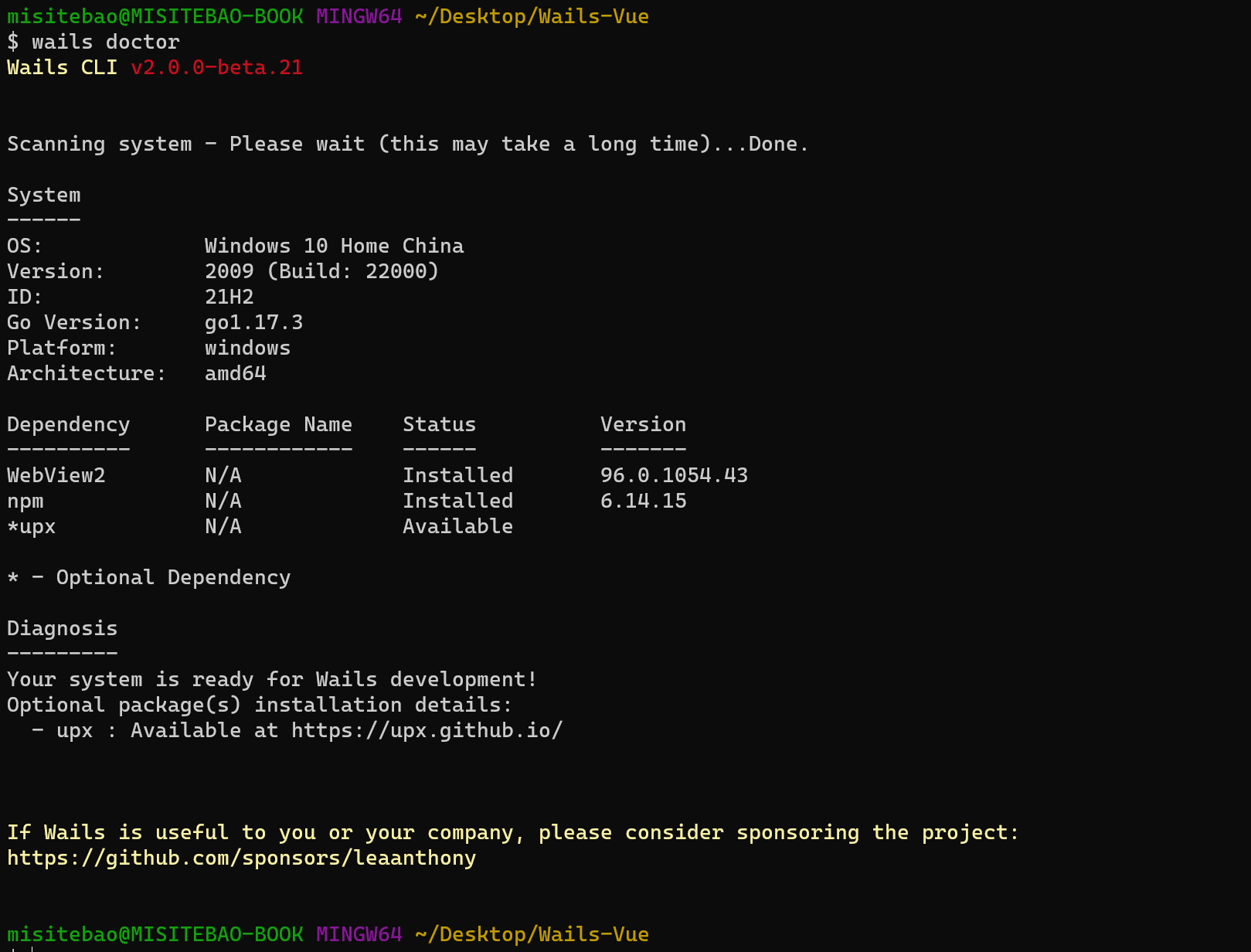The image size is (1251, 952).
Task: Click the text Your system is ready for Wails development
Action: (271, 678)
